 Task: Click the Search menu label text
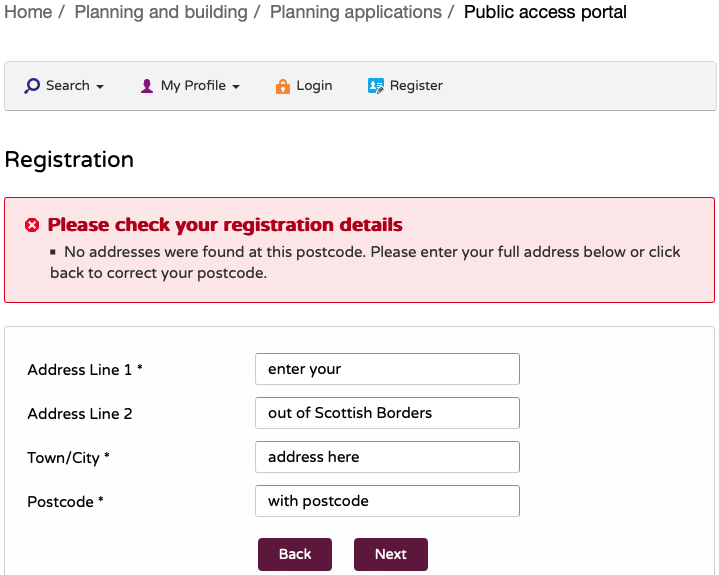(x=68, y=86)
